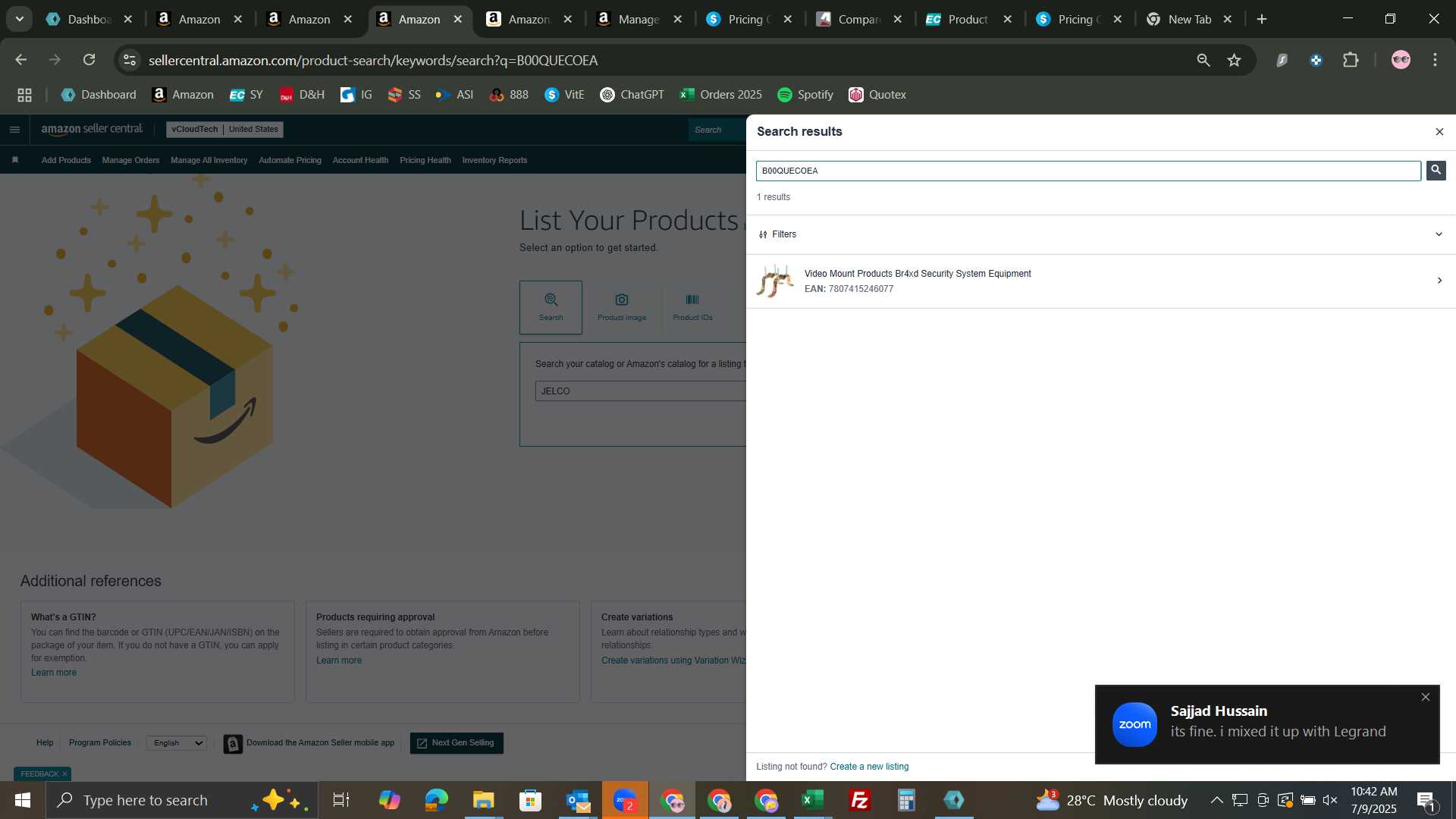Close the Search results panel

pyautogui.click(x=1439, y=132)
